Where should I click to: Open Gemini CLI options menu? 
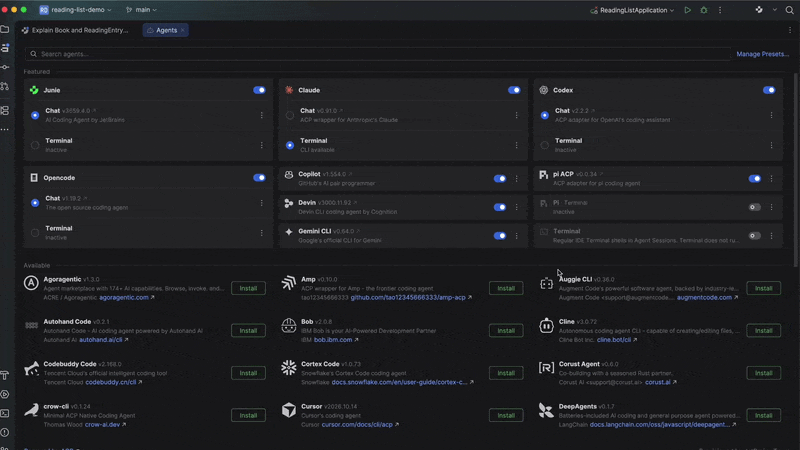[516, 236]
